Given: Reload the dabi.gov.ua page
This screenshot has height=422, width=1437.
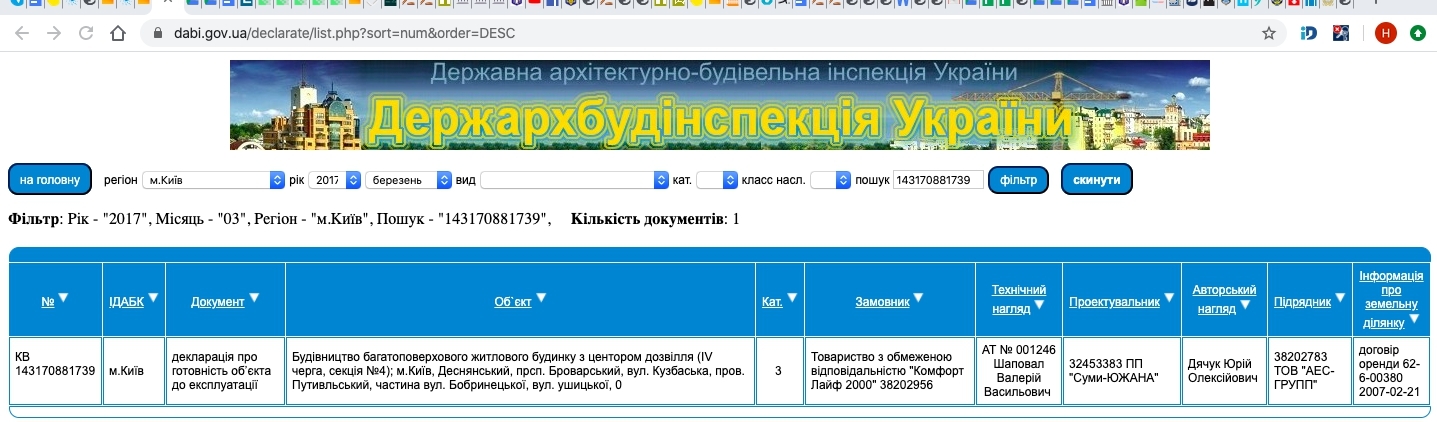Looking at the screenshot, I should [x=86, y=33].
